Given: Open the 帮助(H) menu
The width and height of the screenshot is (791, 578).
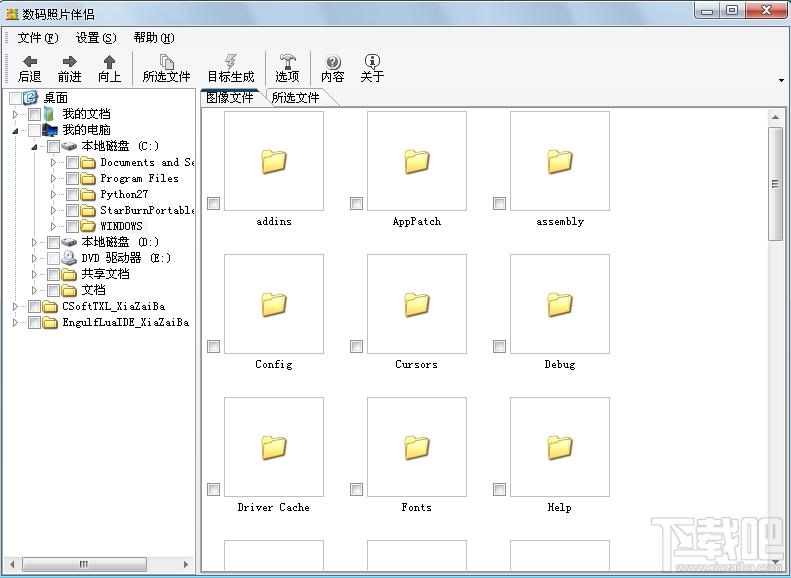Looking at the screenshot, I should click(x=154, y=38).
